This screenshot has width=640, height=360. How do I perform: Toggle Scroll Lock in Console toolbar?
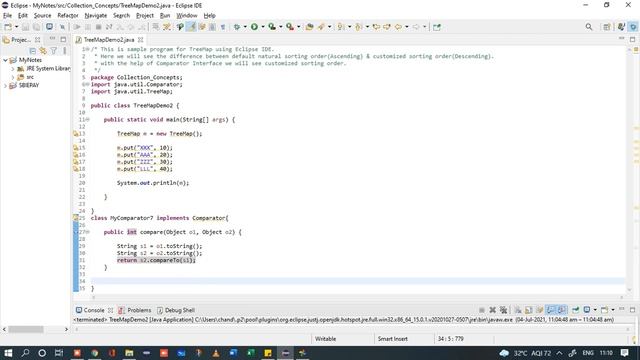coord(529,310)
